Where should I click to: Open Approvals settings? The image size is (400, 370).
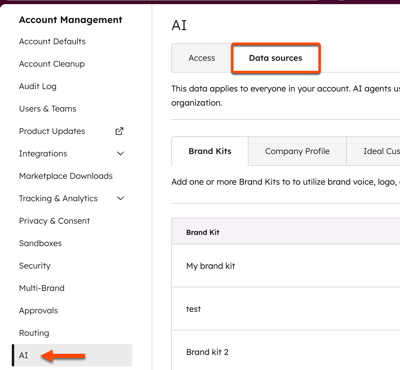coord(38,311)
